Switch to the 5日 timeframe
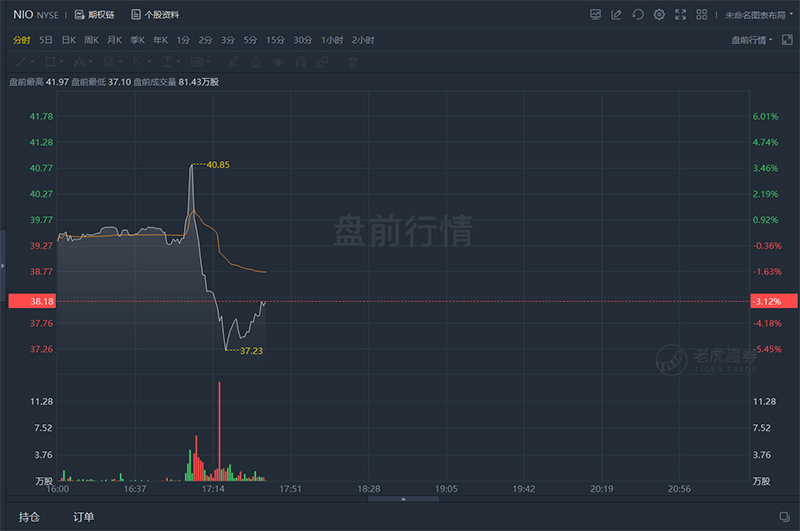800x531 pixels. point(46,40)
